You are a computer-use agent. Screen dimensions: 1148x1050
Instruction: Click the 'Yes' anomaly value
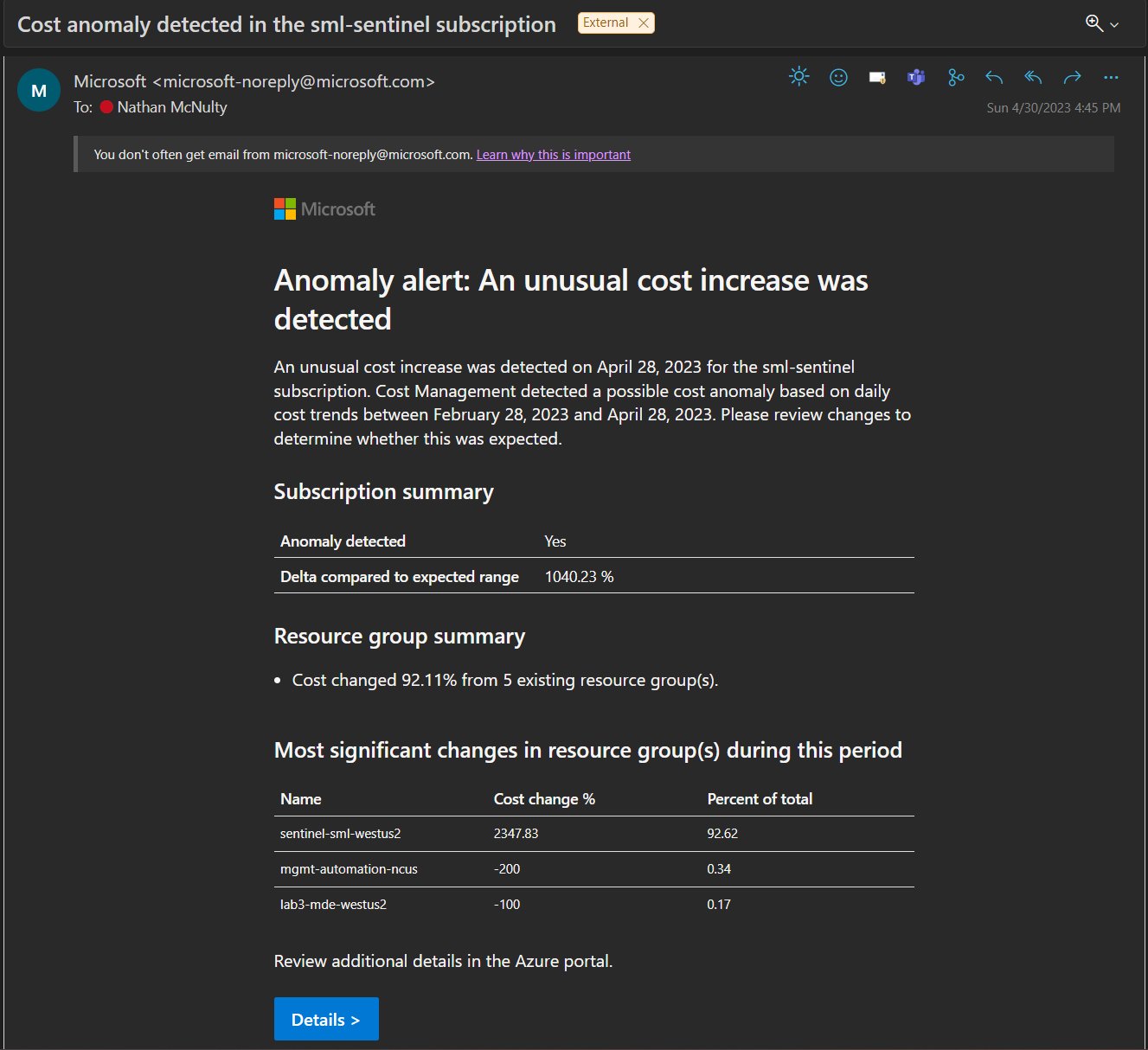click(x=555, y=541)
